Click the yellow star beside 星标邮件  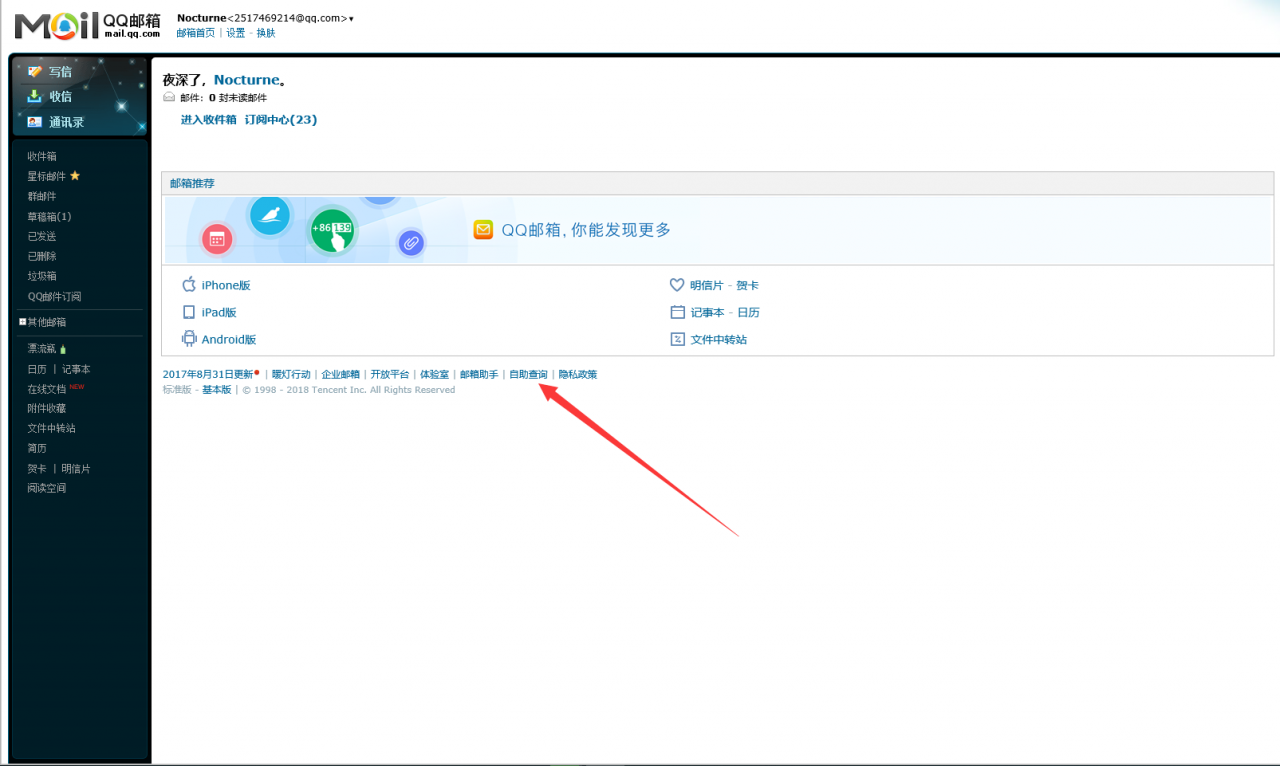[74, 176]
